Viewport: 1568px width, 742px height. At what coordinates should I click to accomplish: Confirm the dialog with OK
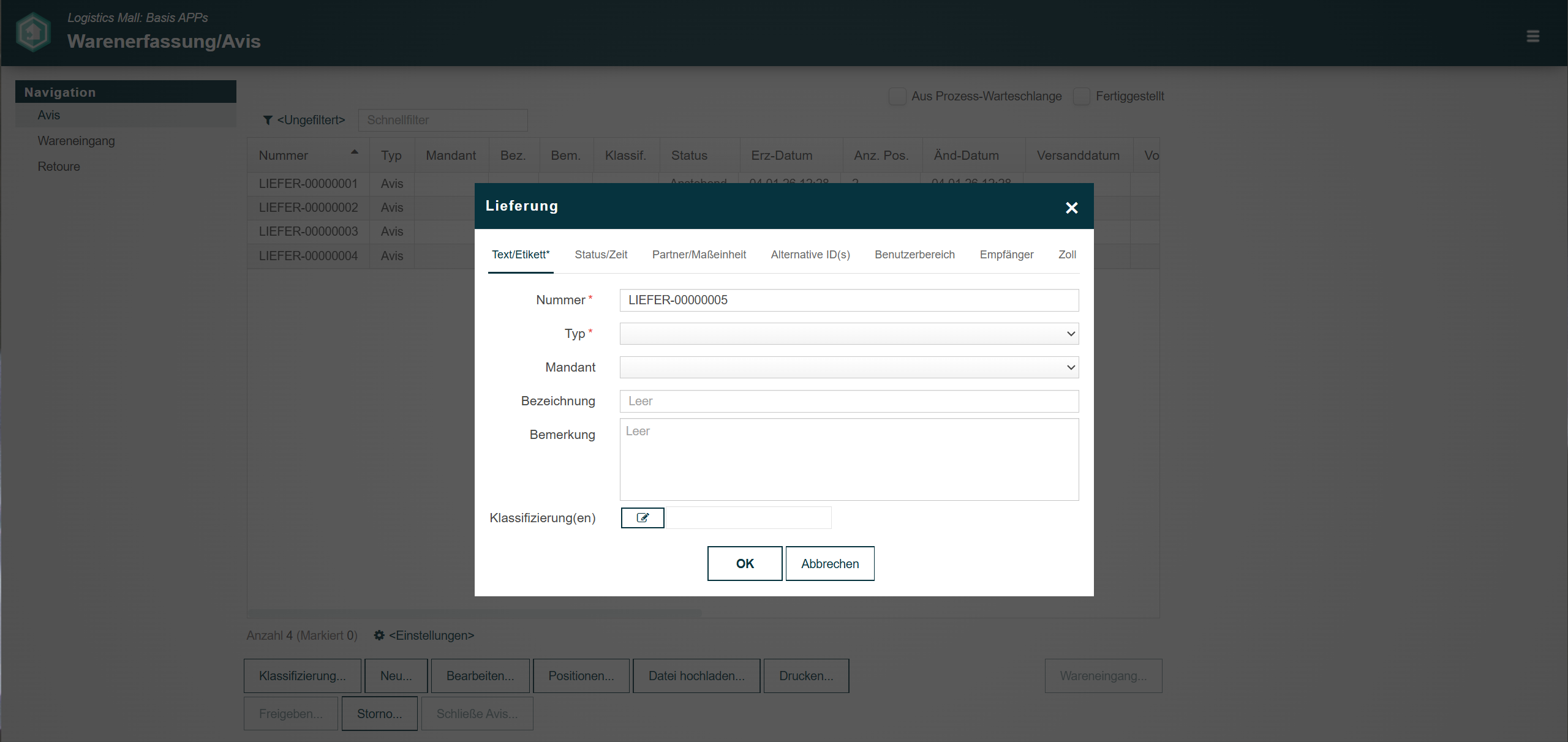(745, 563)
